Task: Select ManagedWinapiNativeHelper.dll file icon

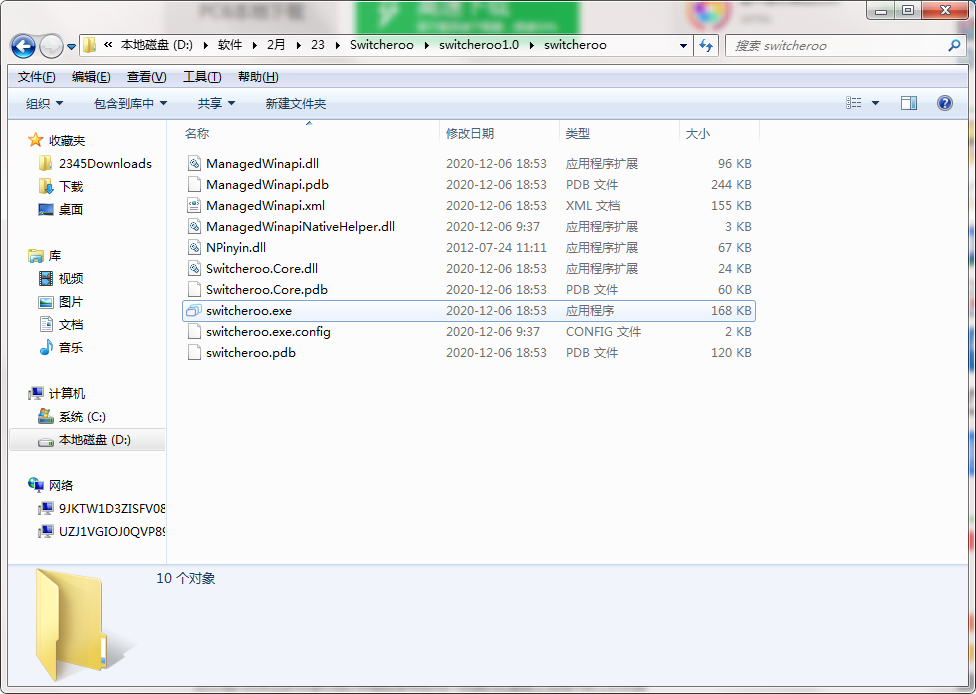Action: (x=194, y=227)
